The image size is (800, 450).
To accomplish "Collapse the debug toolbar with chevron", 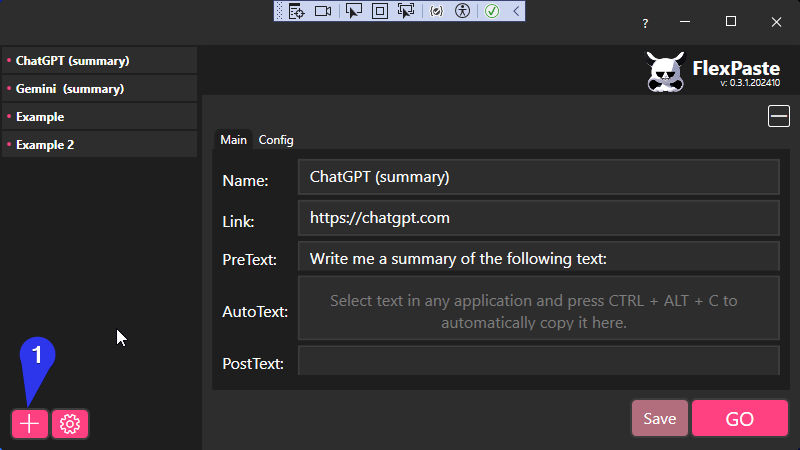I will (x=515, y=11).
